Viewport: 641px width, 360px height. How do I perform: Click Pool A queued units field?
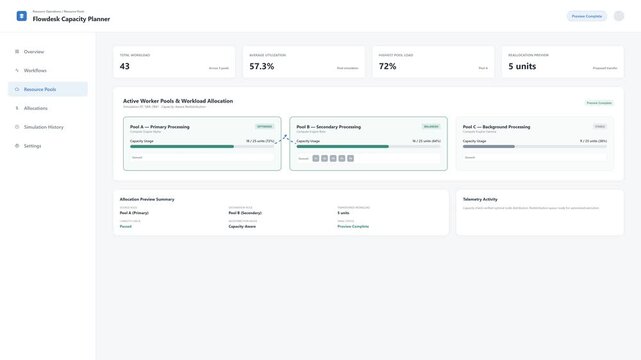202,157
